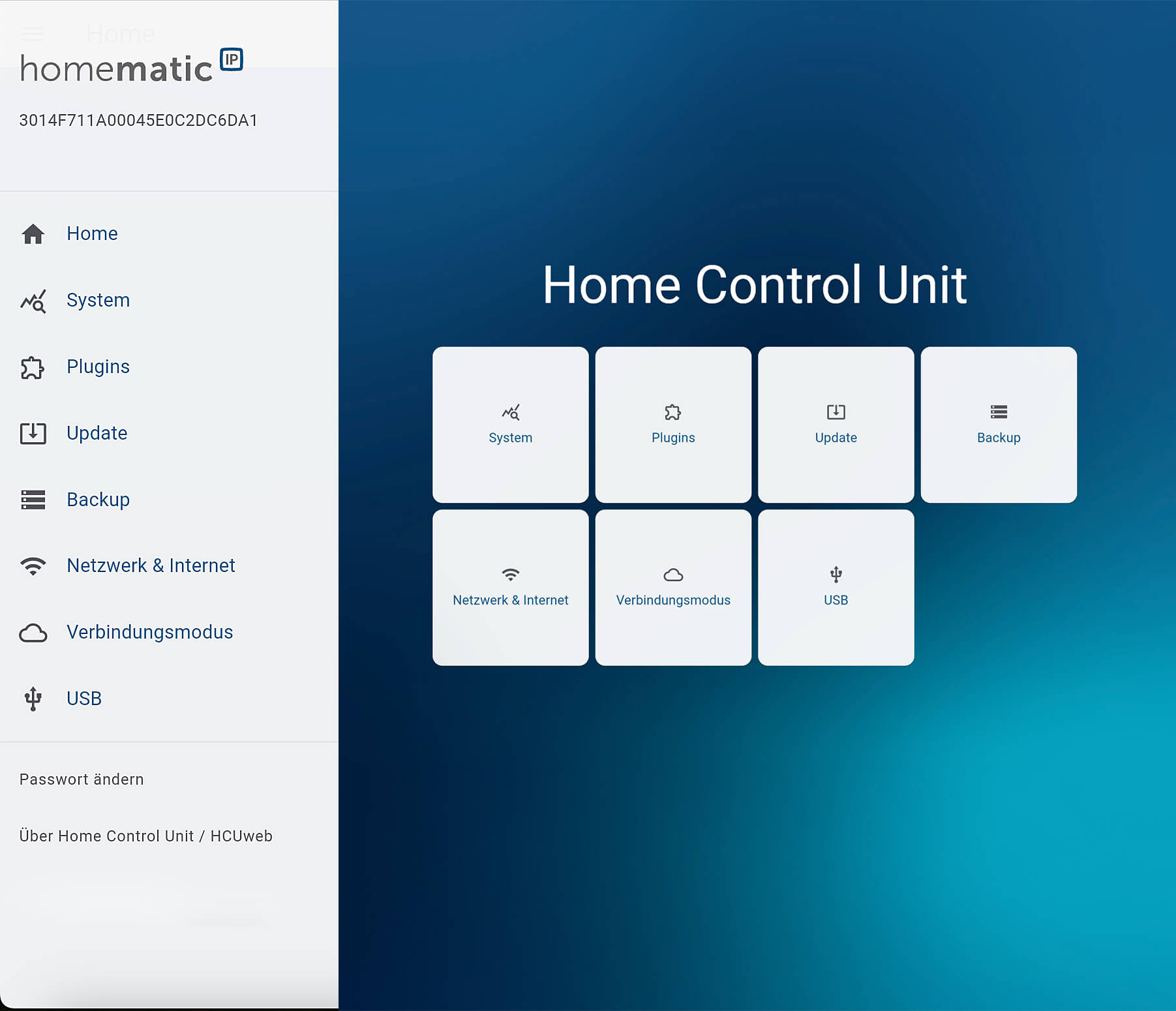Open the Verbindungsmodus tile label
This screenshot has width=1176, height=1011.
(x=673, y=600)
